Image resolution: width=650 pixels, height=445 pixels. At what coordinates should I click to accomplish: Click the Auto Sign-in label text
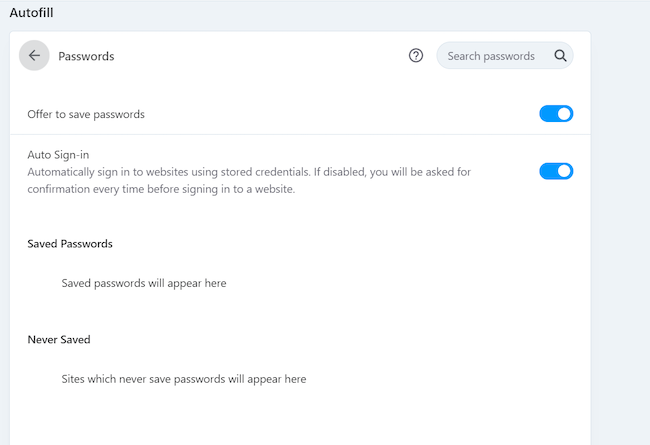click(59, 155)
